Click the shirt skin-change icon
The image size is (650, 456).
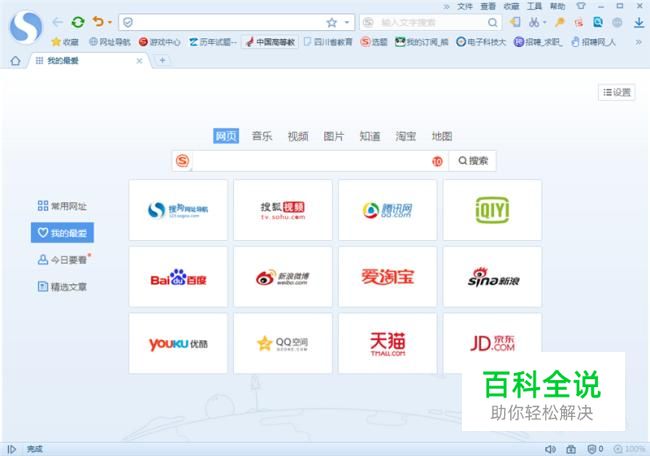tap(581, 6)
